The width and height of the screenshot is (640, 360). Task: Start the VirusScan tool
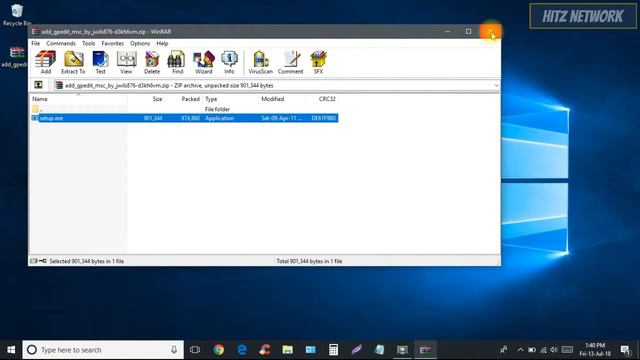[x=260, y=62]
